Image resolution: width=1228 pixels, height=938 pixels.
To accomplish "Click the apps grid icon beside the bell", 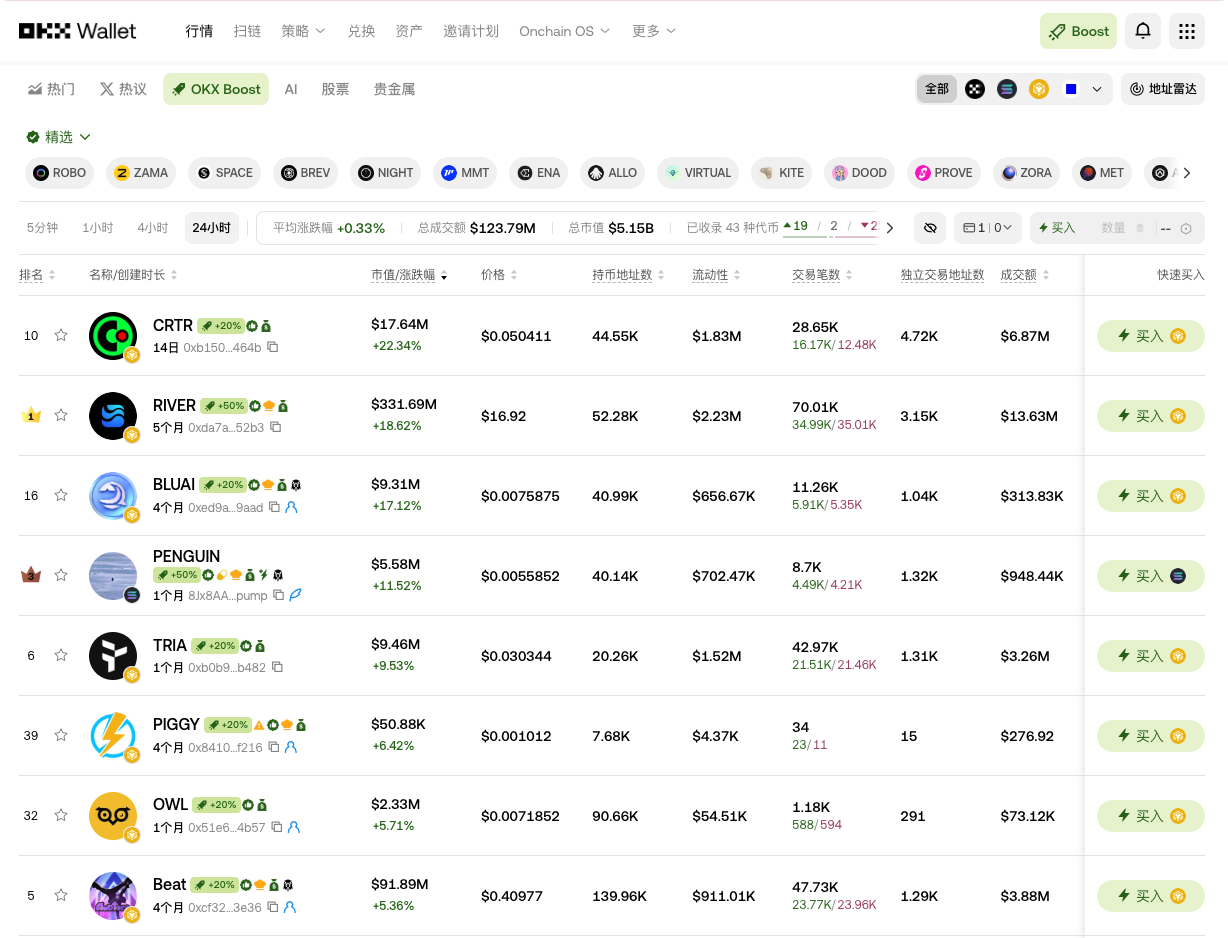I will pyautogui.click(x=1186, y=31).
